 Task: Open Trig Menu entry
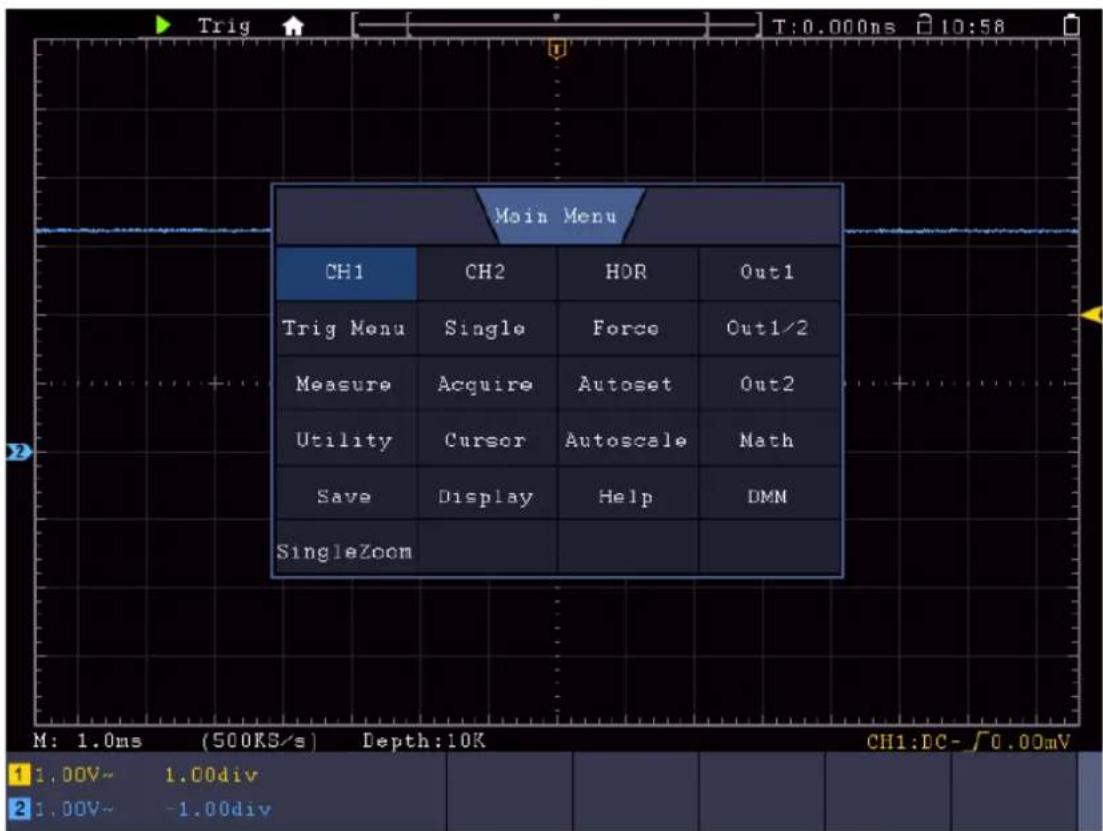click(x=345, y=329)
